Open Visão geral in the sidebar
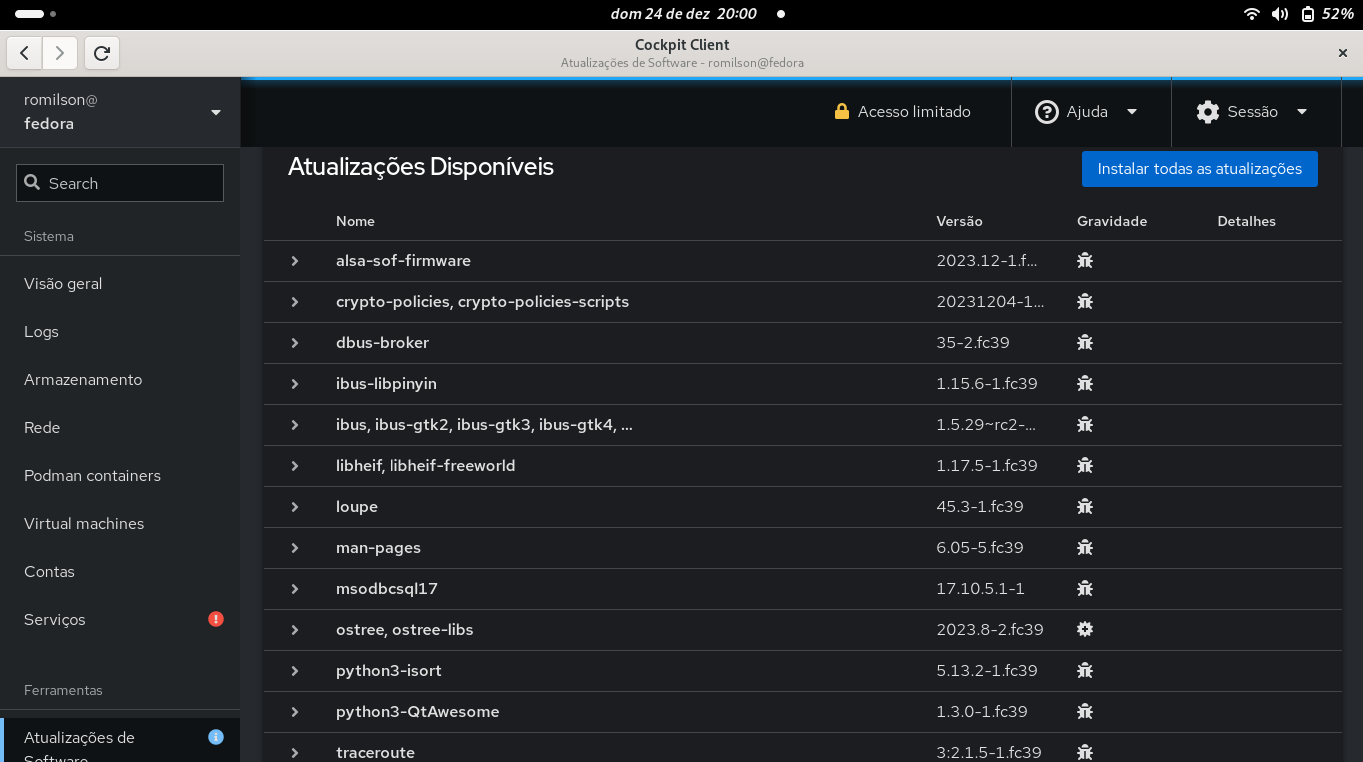 (120, 284)
